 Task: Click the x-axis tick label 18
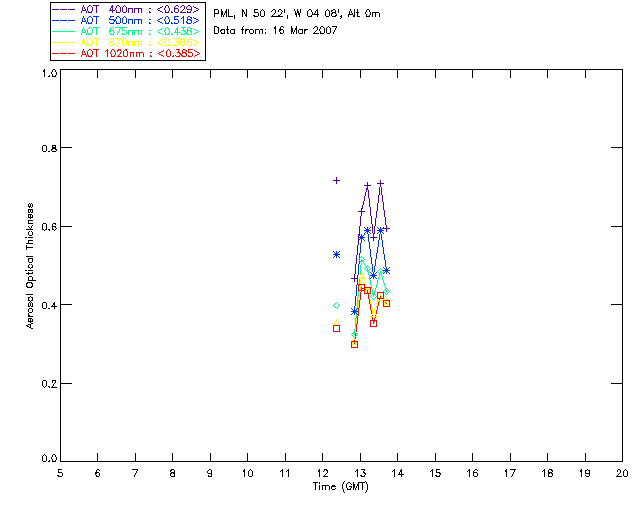(x=548, y=473)
